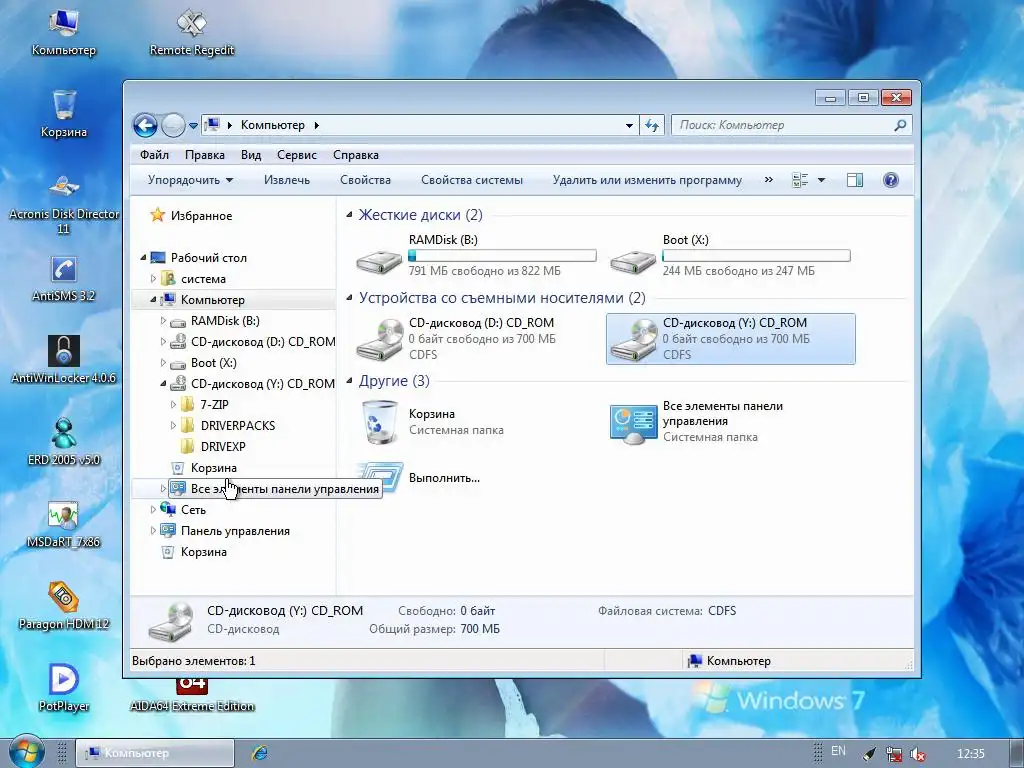Screen dimensions: 1024x768
Task: Open the Компьютер desktop shortcut
Action: pos(63,33)
